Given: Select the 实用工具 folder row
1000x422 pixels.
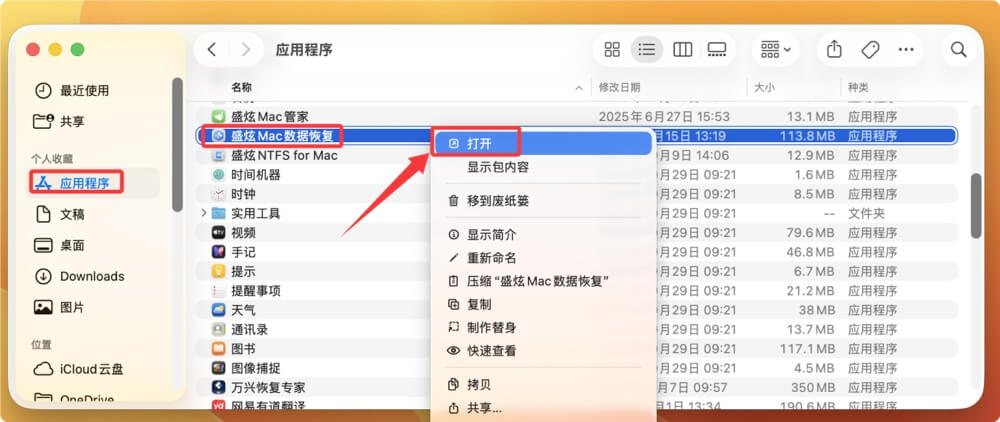Looking at the screenshot, I should (575, 213).
